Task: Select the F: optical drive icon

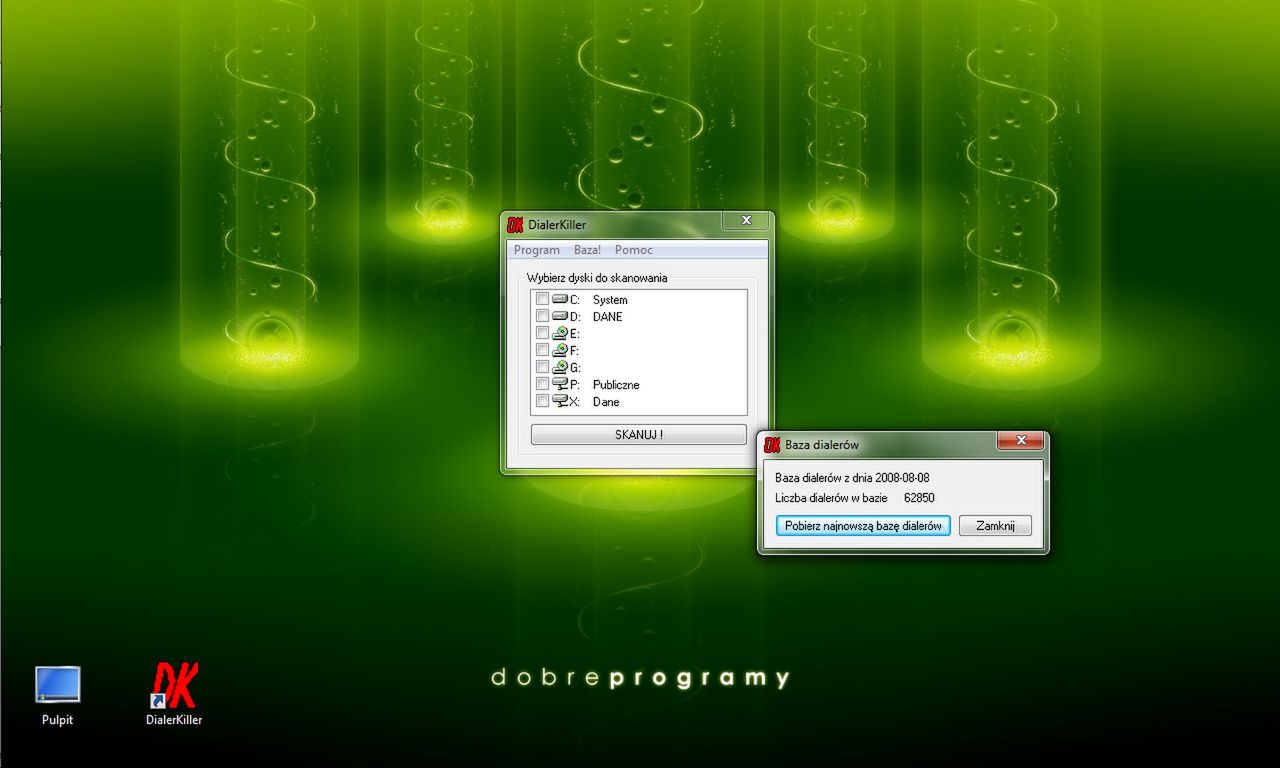Action: [560, 350]
